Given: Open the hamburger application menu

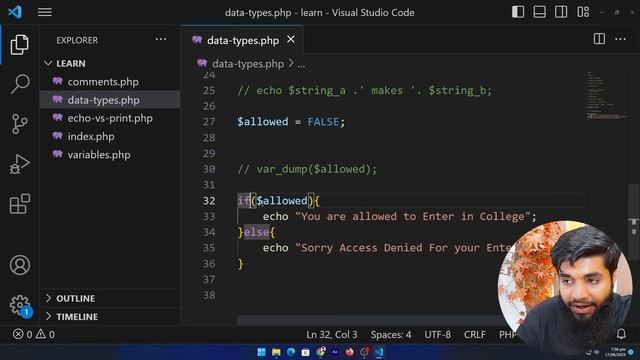Looking at the screenshot, I should 44,12.
